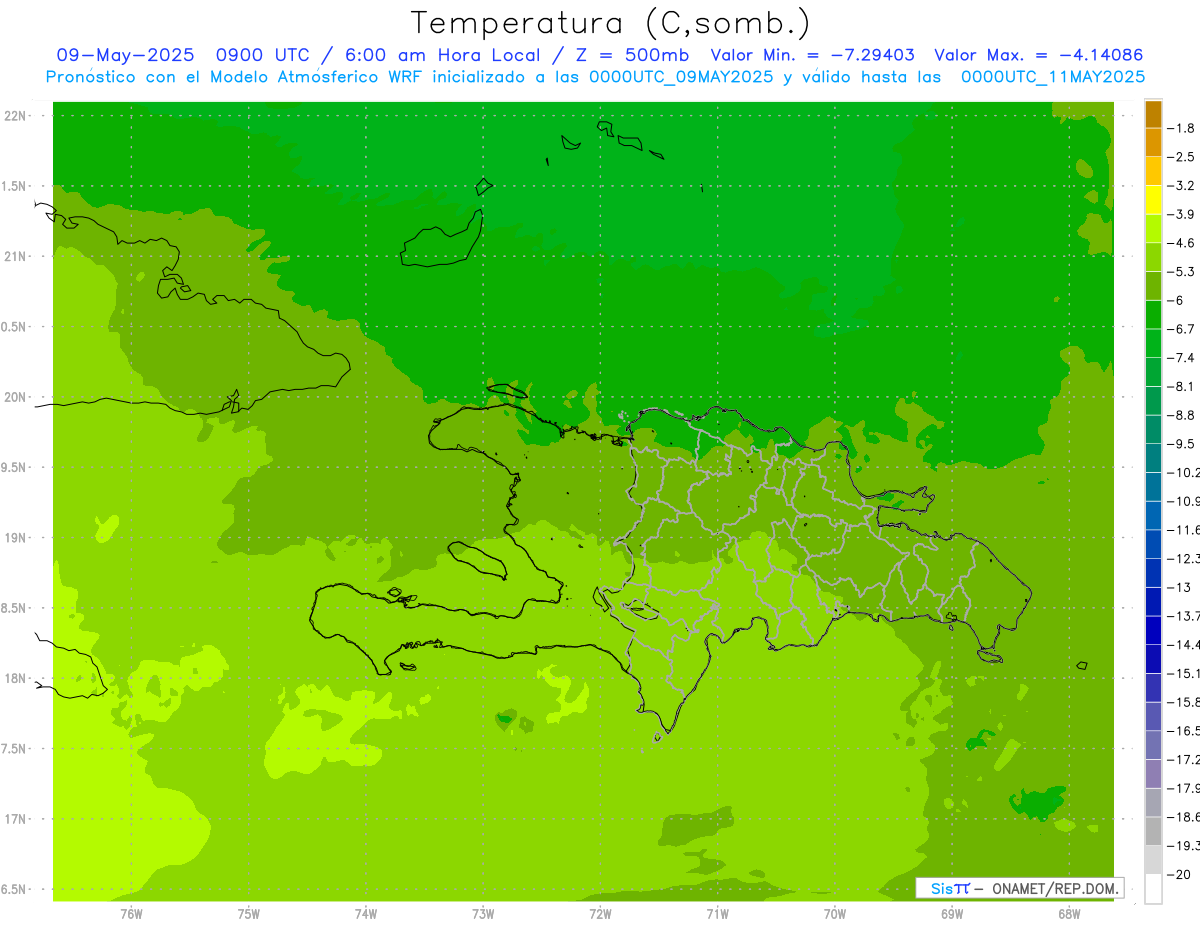Click the orange swatch between -1.8 and -2.5

1153,142
